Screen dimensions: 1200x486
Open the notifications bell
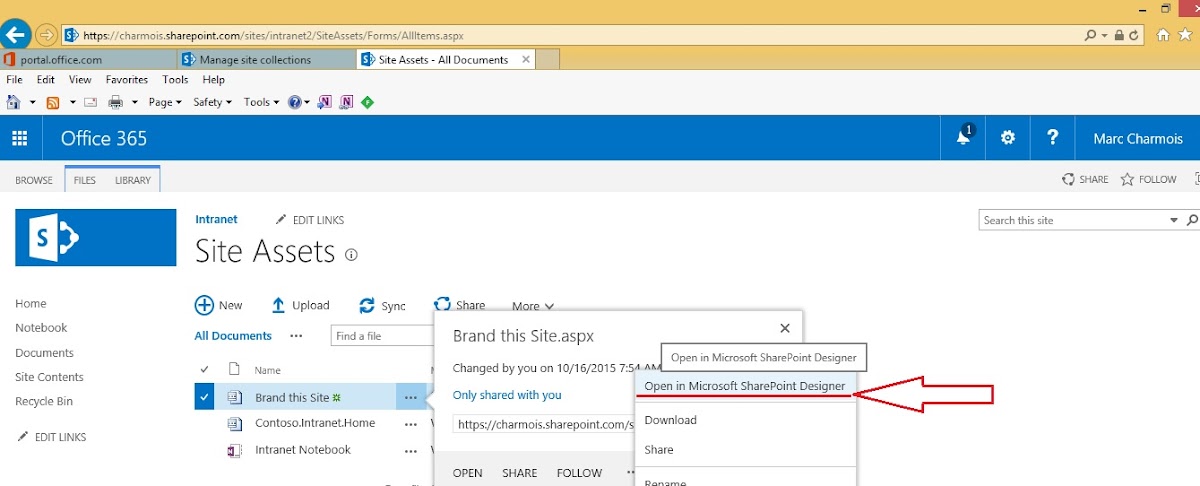tap(964, 138)
